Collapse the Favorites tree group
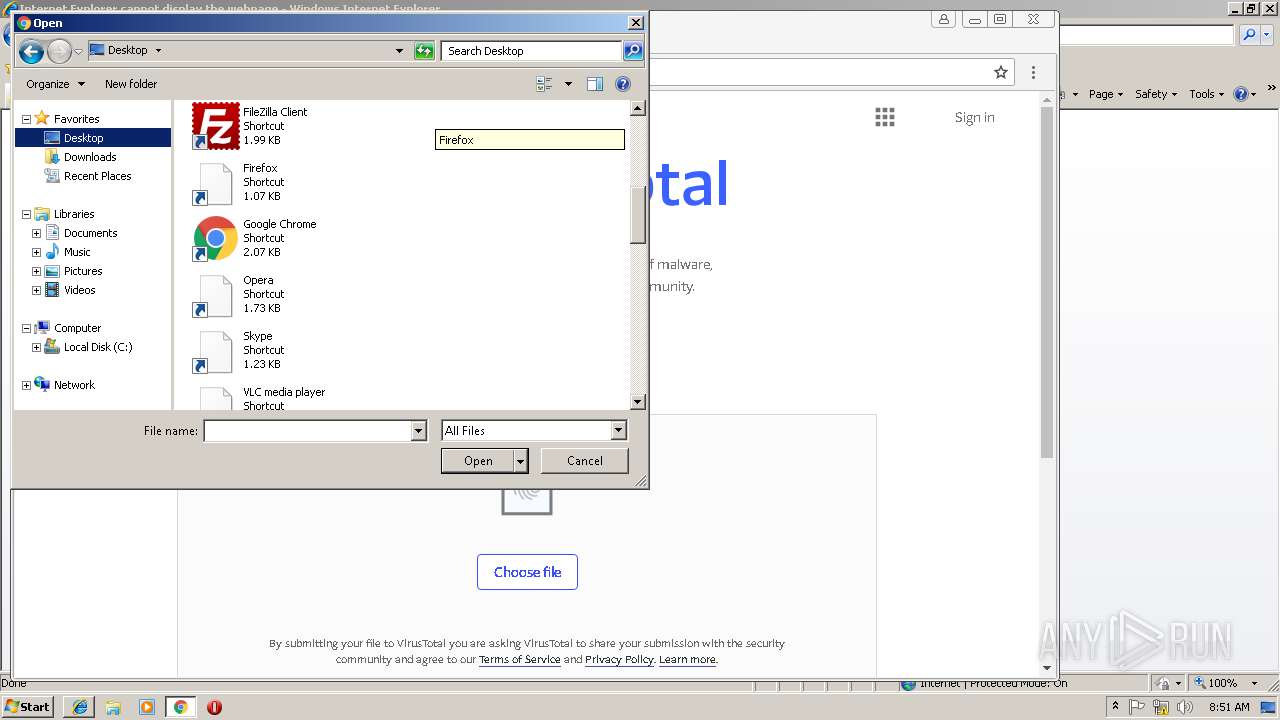 pos(26,119)
